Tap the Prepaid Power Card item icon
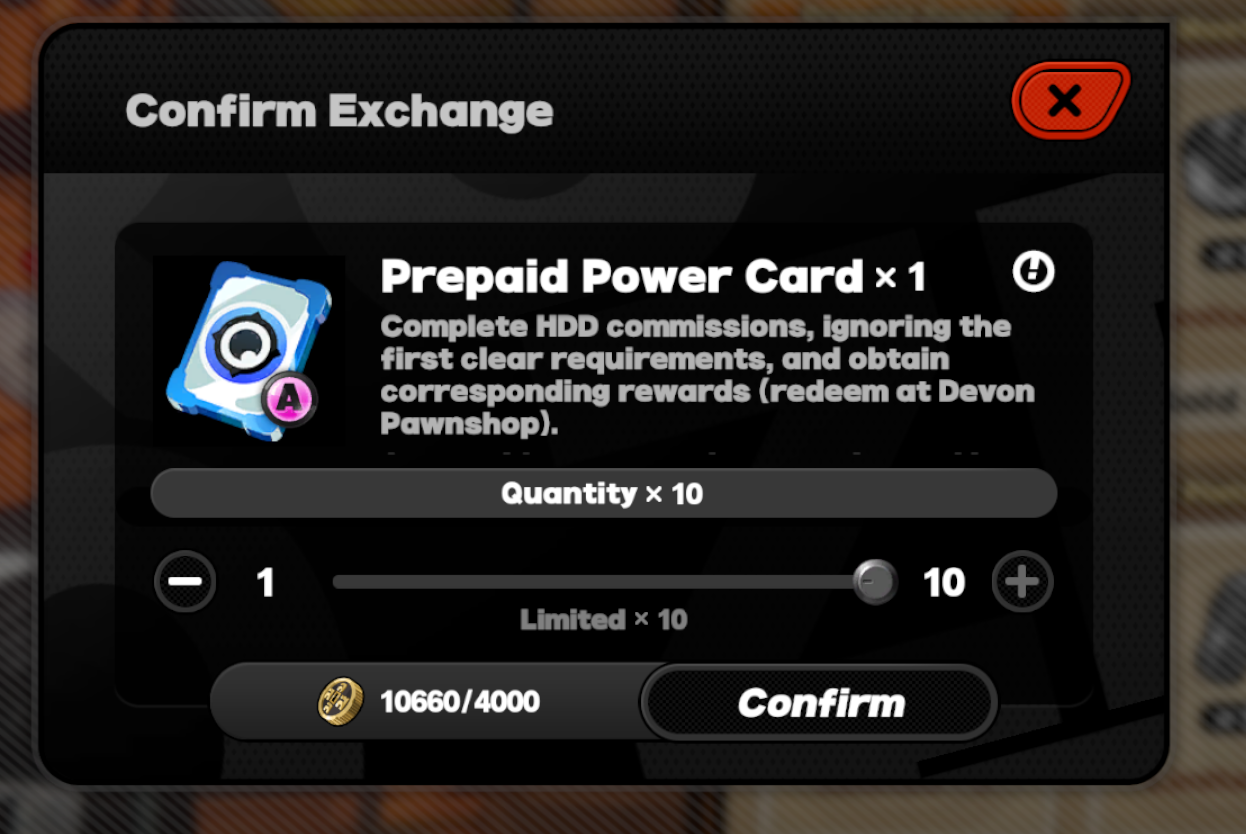 coord(248,350)
